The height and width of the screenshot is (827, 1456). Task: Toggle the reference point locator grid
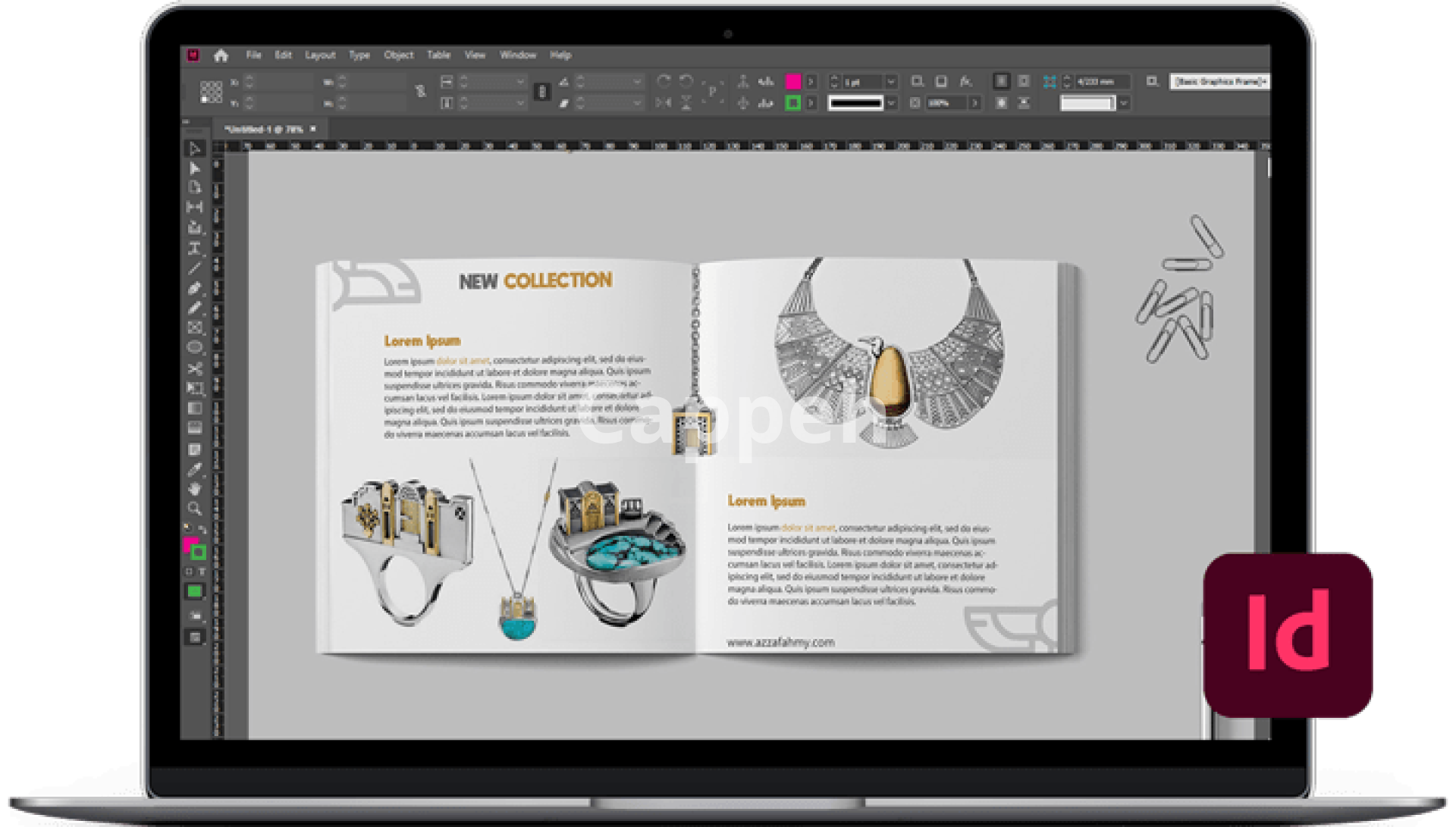(211, 92)
